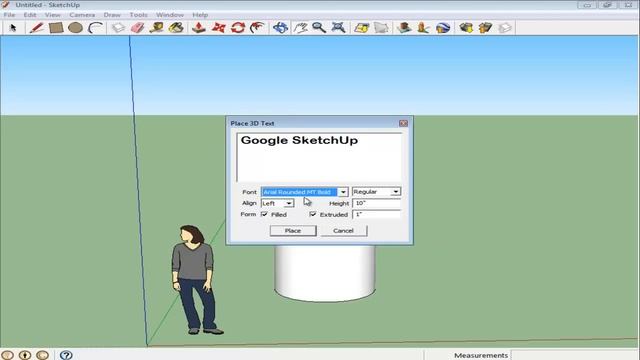Viewport: 640px width, 360px height.
Task: Choose the Circle tool
Action: (76, 28)
